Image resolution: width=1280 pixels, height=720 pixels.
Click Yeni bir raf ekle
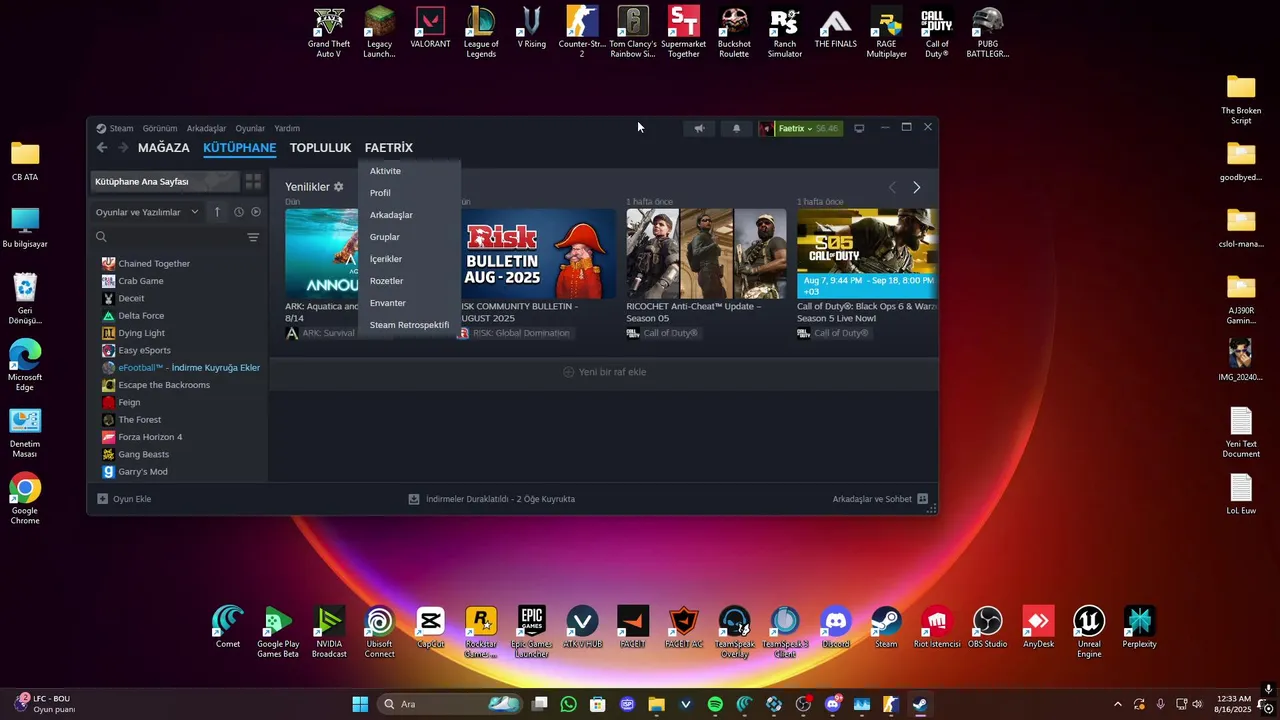tap(604, 372)
